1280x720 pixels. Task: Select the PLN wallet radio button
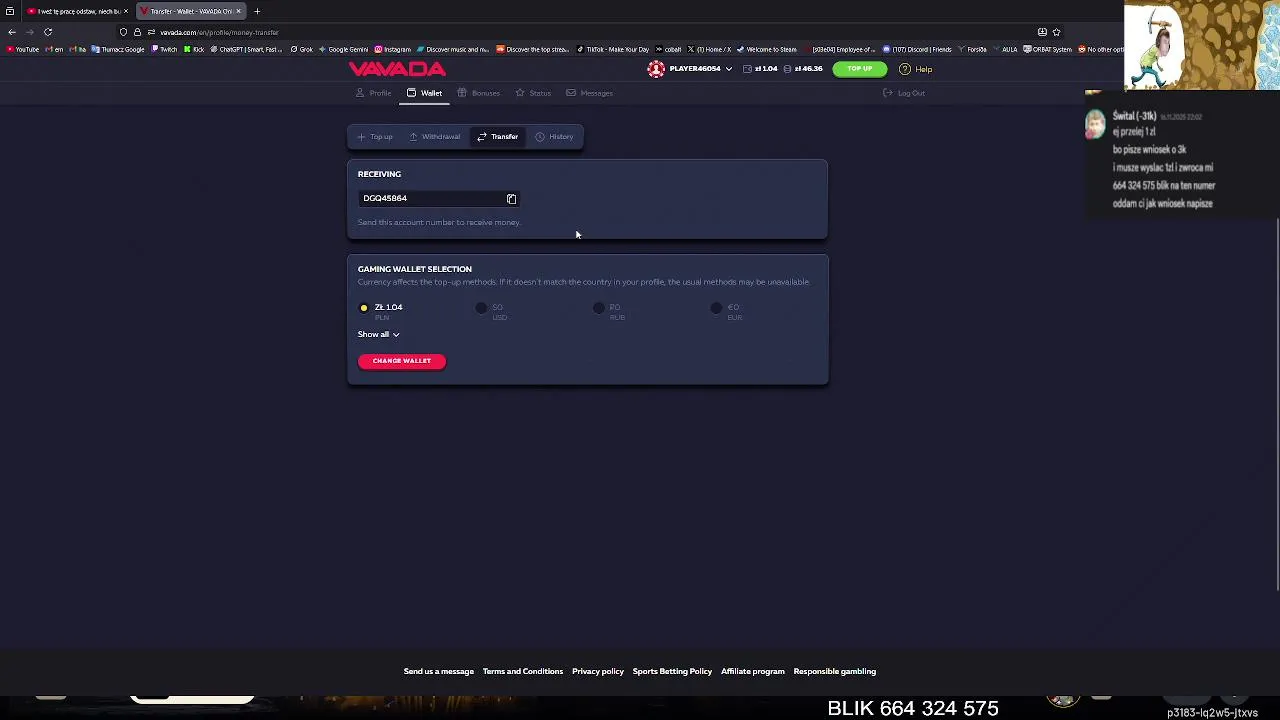[x=364, y=308]
